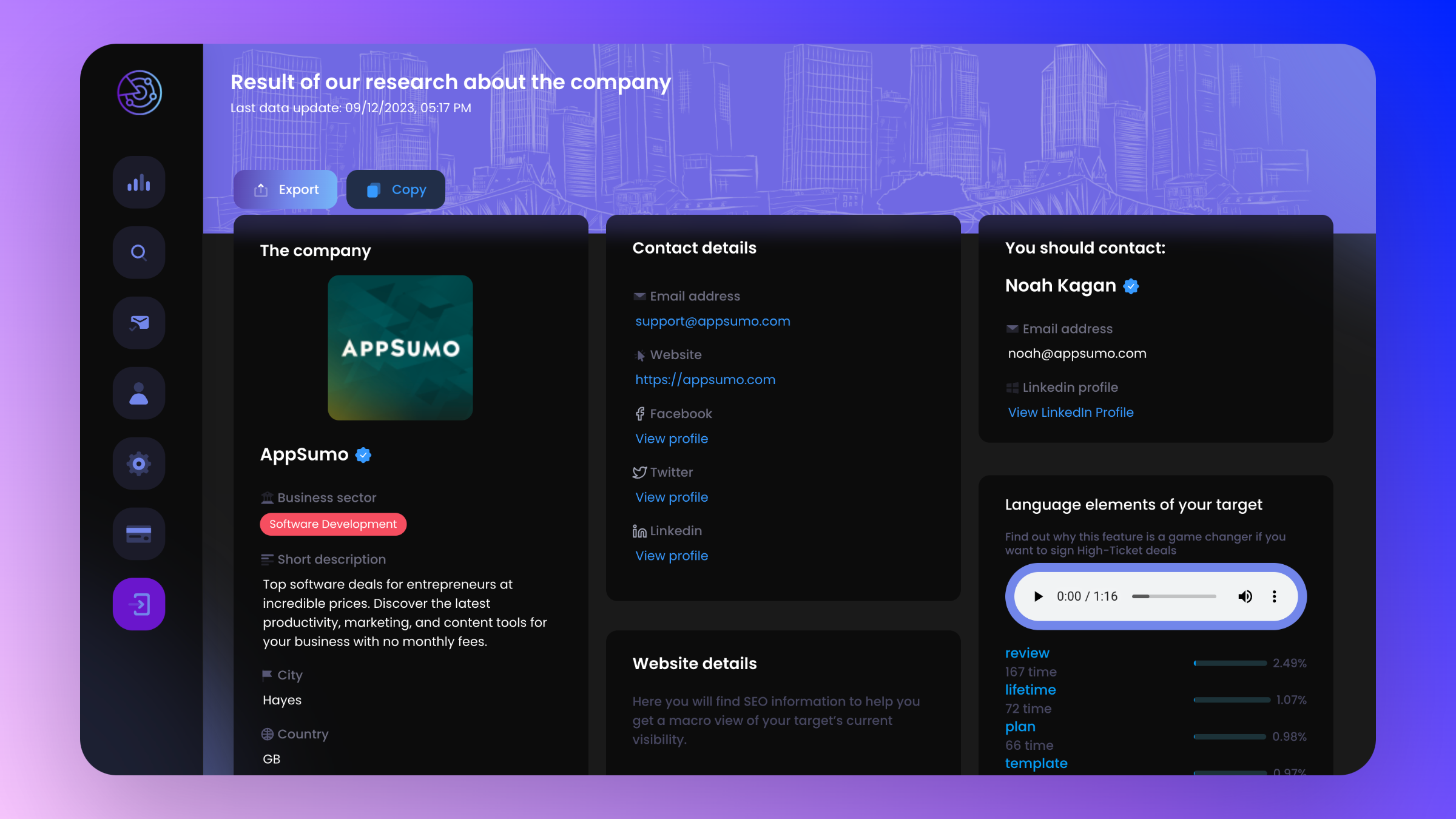Viewport: 1456px width, 819px height.
Task: Click the Copy button
Action: [x=396, y=189]
